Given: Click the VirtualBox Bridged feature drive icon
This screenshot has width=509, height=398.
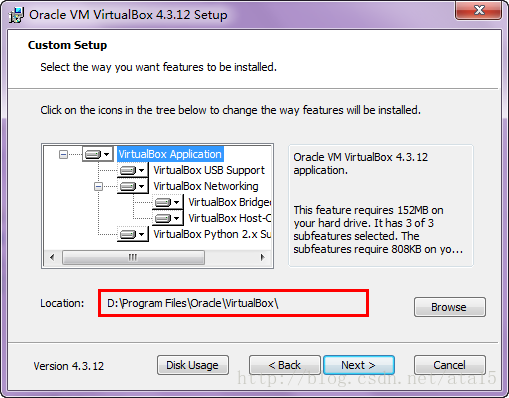Looking at the screenshot, I should pos(167,202).
